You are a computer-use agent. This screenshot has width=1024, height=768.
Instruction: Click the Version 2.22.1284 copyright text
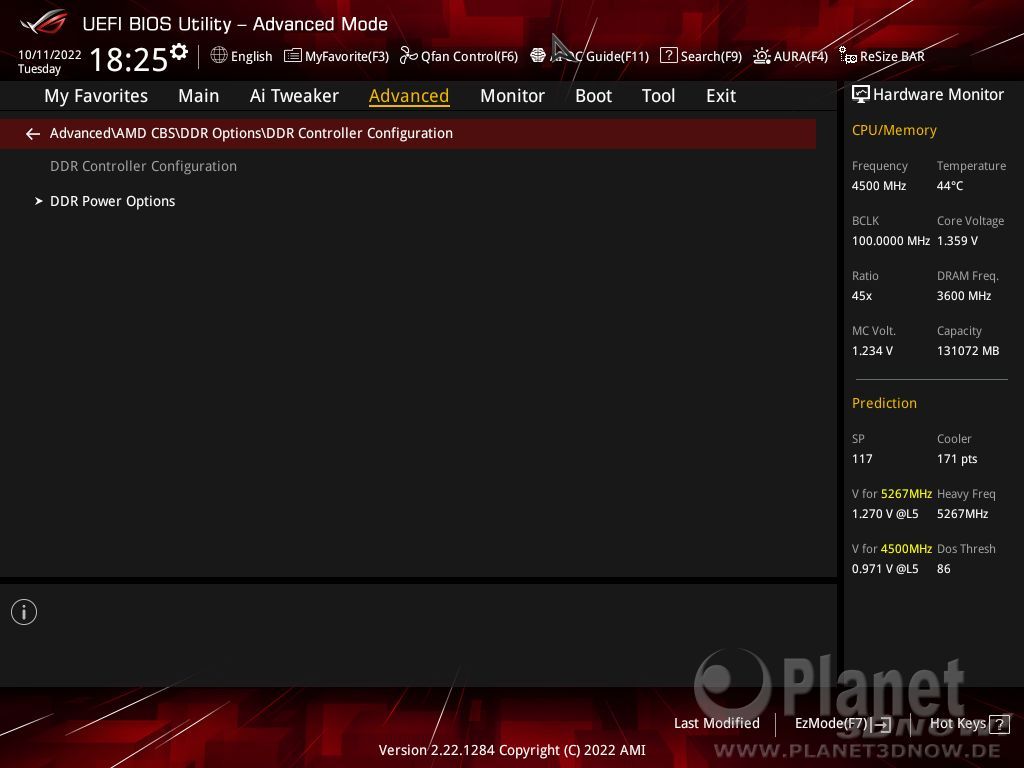(512, 750)
